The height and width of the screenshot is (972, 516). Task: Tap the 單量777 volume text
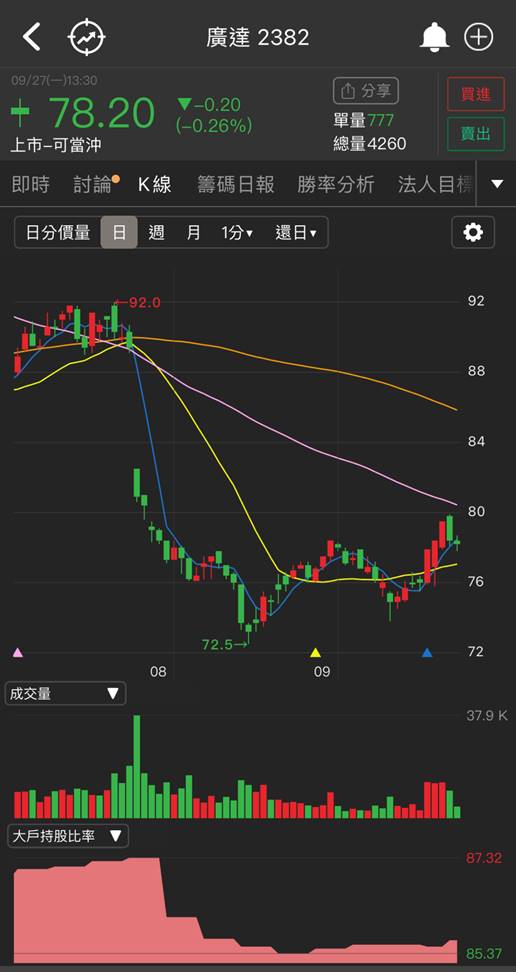tap(363, 120)
